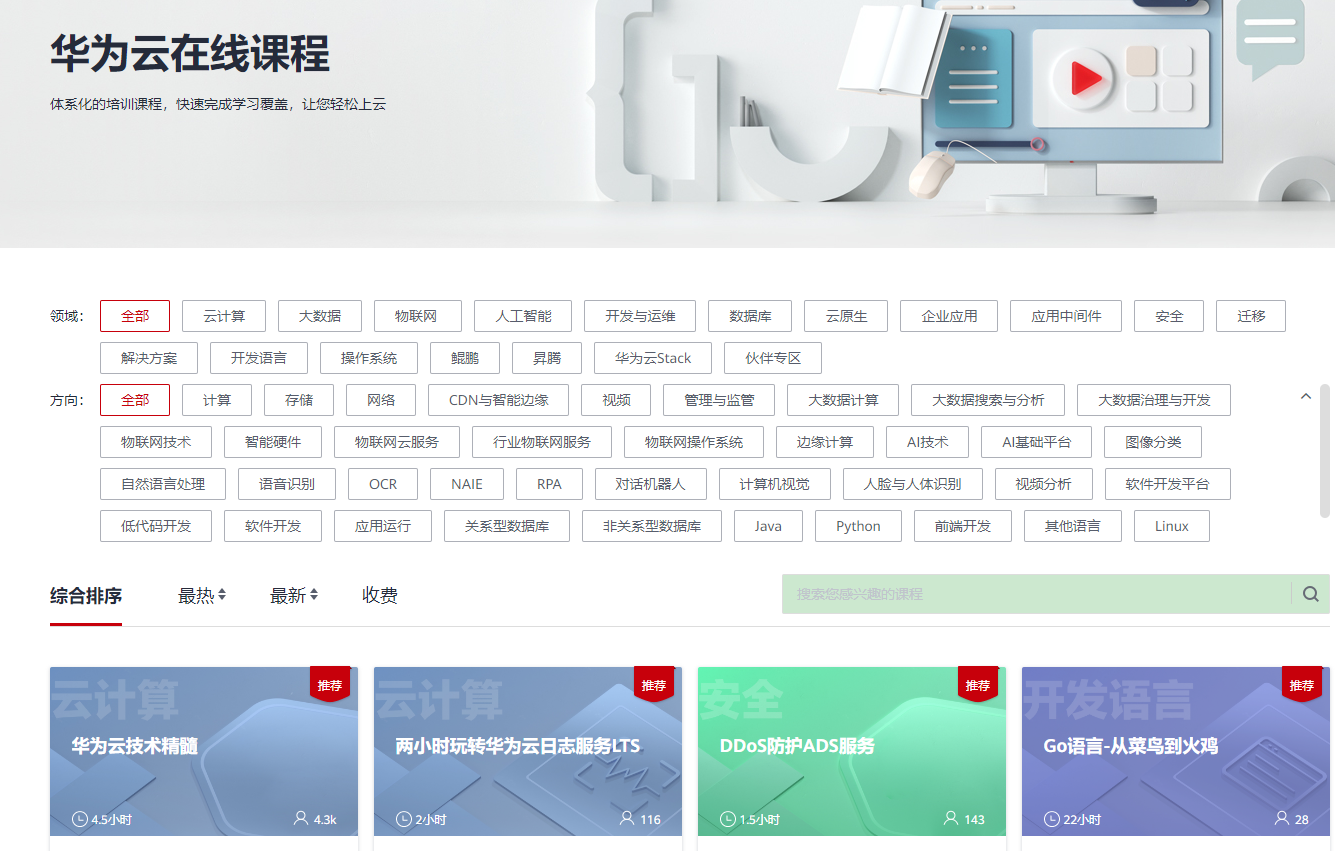
Task: Open the 伙伴专区 filter
Action: (x=773, y=358)
